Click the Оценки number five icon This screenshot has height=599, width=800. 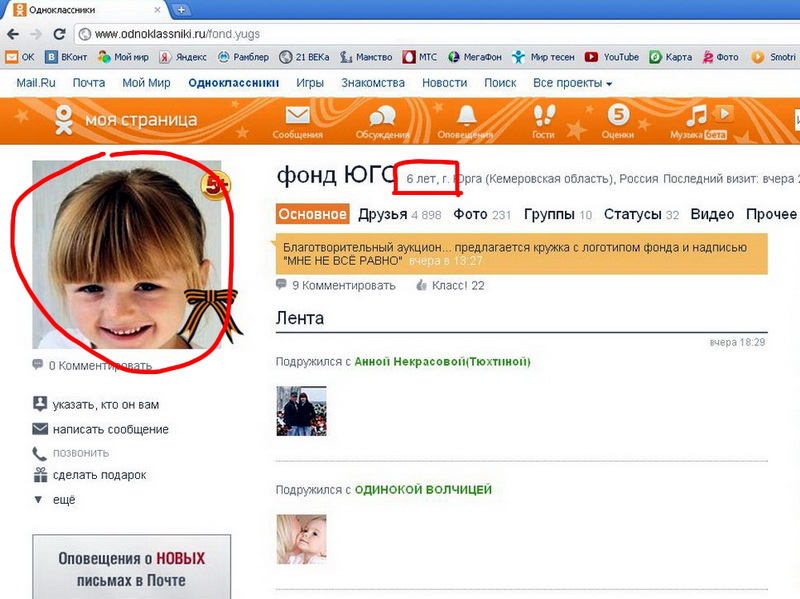coord(619,116)
